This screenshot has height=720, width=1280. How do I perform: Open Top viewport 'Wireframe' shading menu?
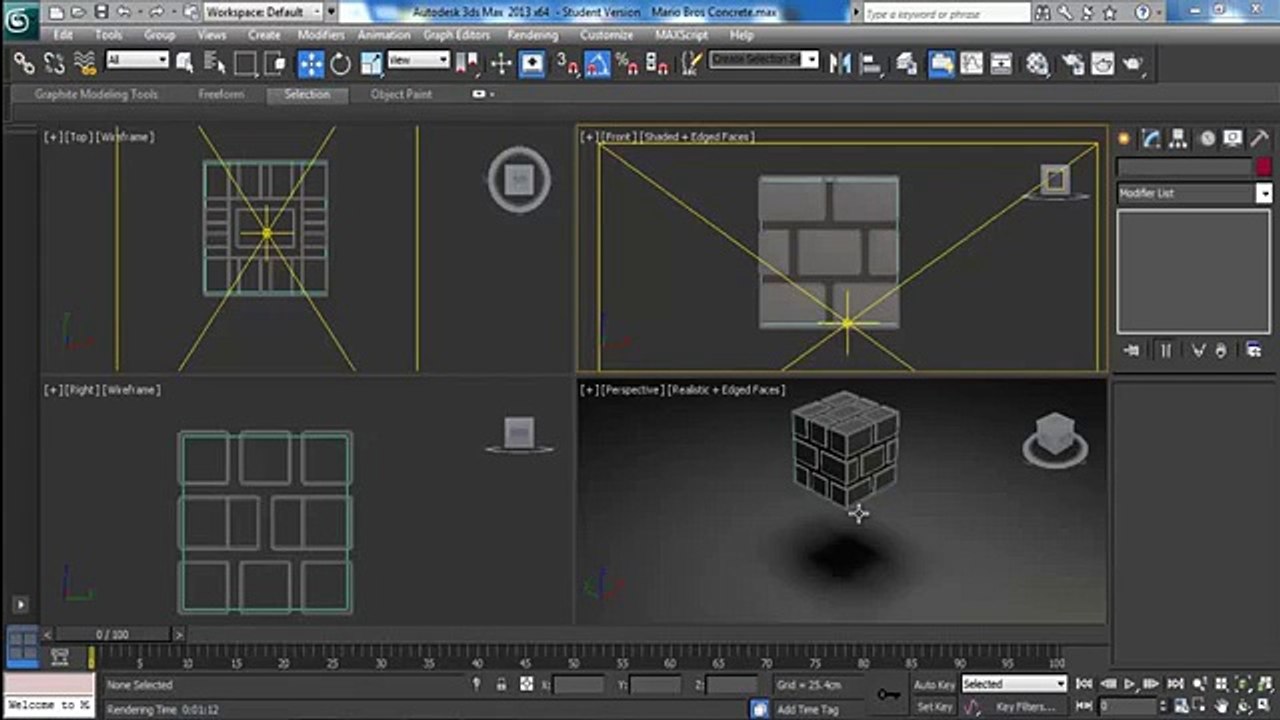pyautogui.click(x=125, y=136)
